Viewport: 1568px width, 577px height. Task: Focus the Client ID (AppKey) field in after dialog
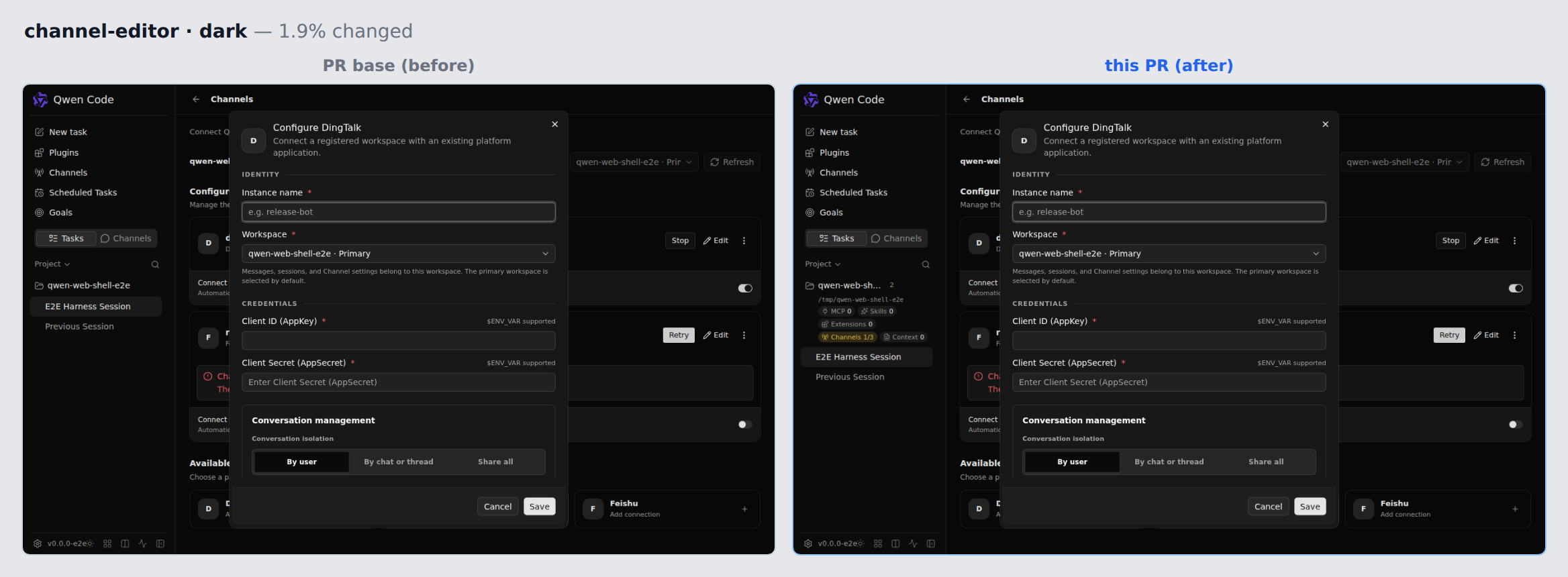1169,341
